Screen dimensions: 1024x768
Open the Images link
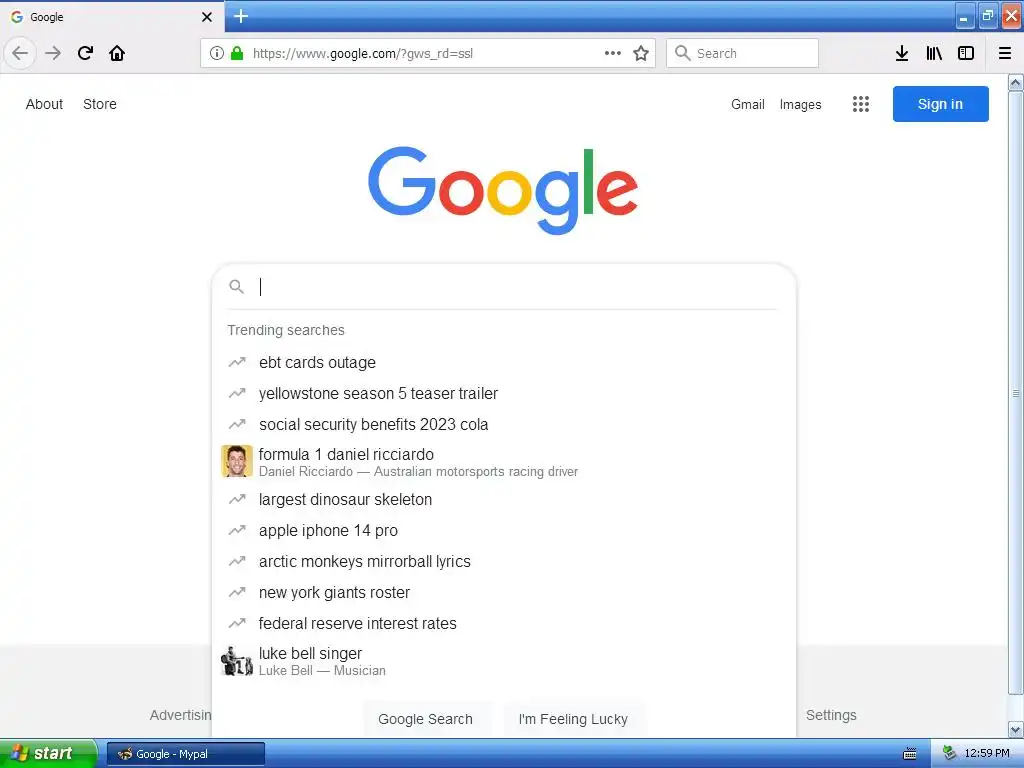(x=801, y=104)
